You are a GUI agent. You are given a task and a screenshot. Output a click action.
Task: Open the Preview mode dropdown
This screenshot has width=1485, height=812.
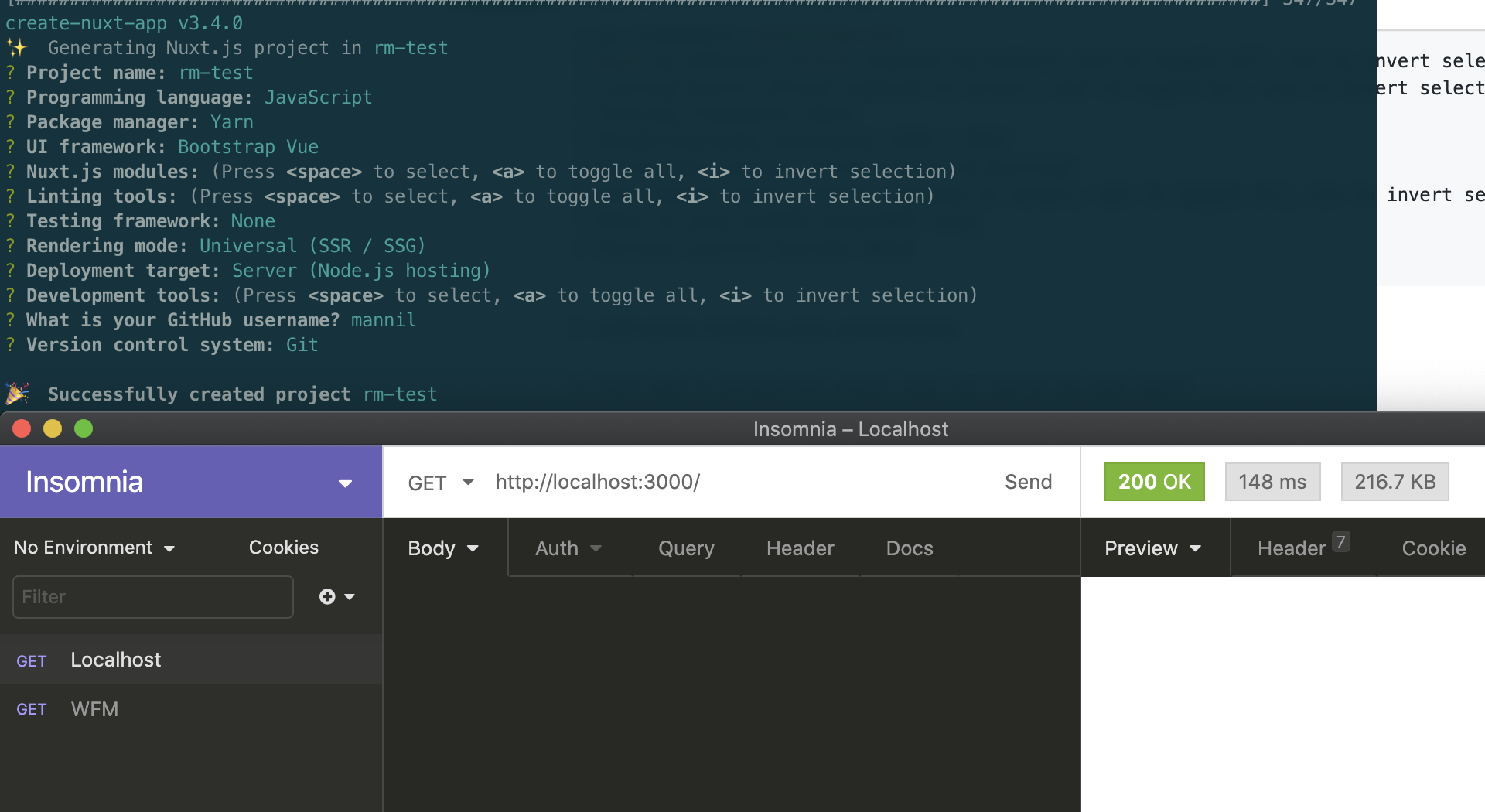point(1152,548)
